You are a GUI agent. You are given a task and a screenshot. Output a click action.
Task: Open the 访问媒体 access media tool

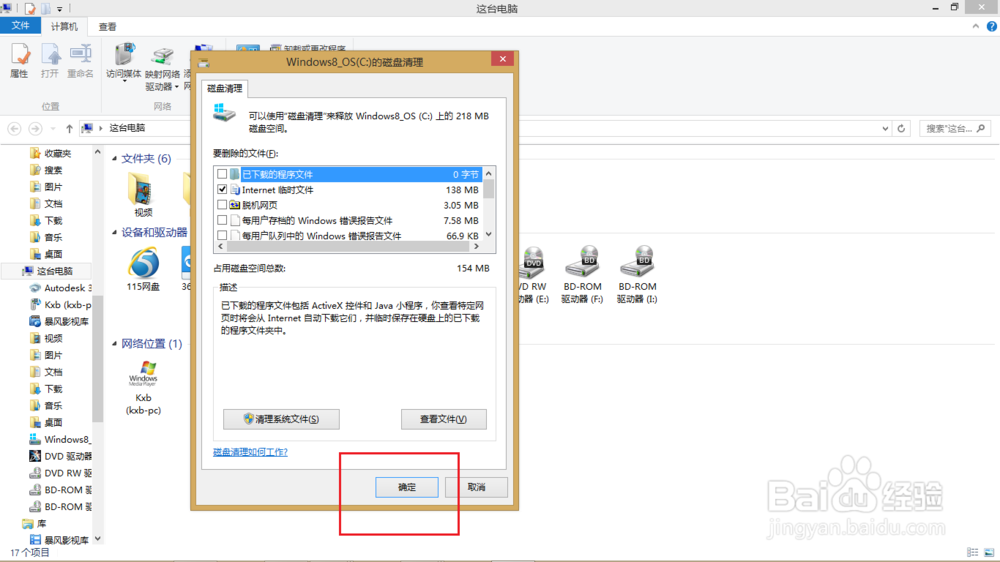click(124, 63)
